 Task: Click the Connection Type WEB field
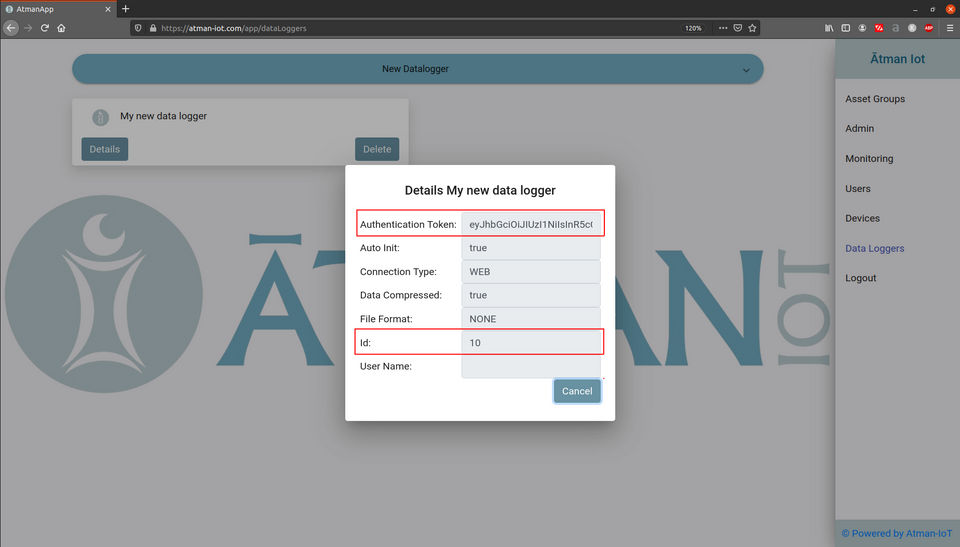(531, 271)
